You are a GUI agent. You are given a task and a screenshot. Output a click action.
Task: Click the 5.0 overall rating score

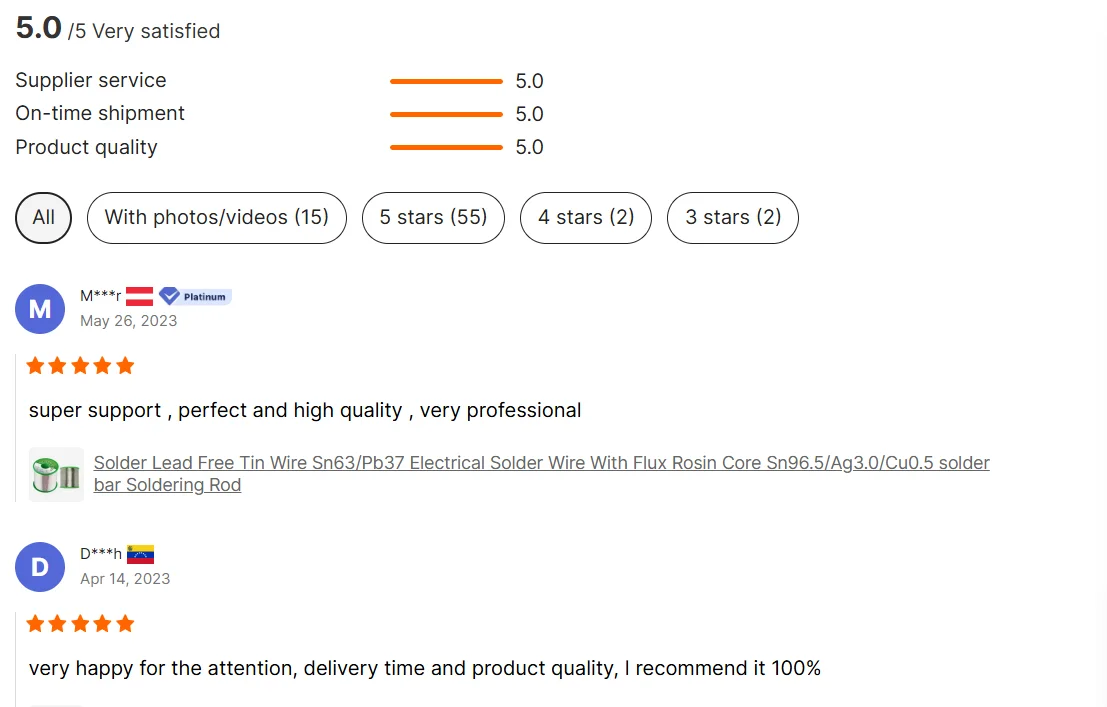39,28
